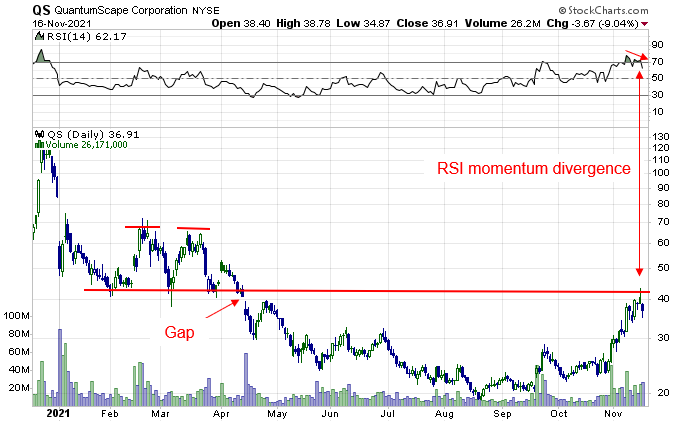Click the 2021 label on time axis
Viewport: 683px width, 426px height.
point(58,413)
